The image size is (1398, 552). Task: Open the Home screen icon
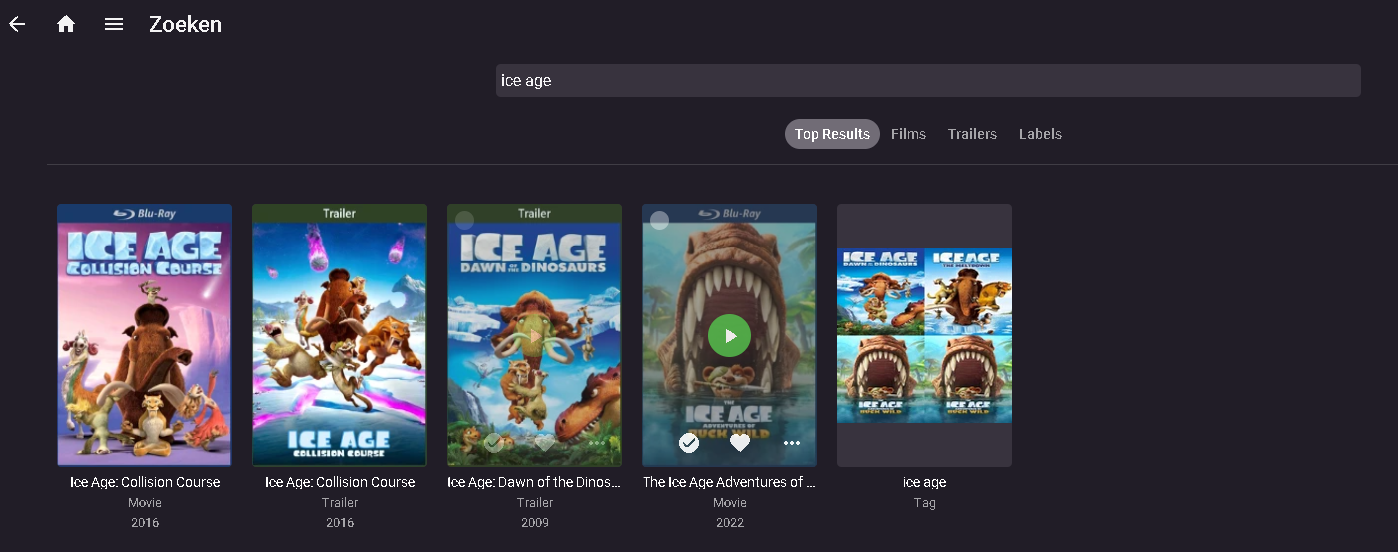tap(66, 24)
